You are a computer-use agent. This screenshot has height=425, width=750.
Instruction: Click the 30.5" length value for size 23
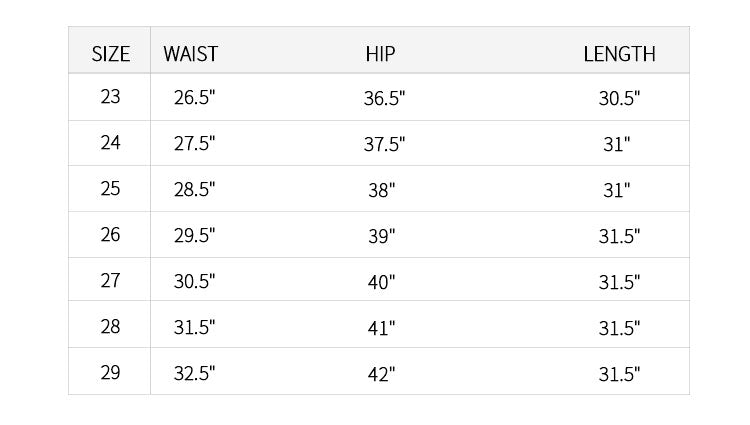coord(619,98)
